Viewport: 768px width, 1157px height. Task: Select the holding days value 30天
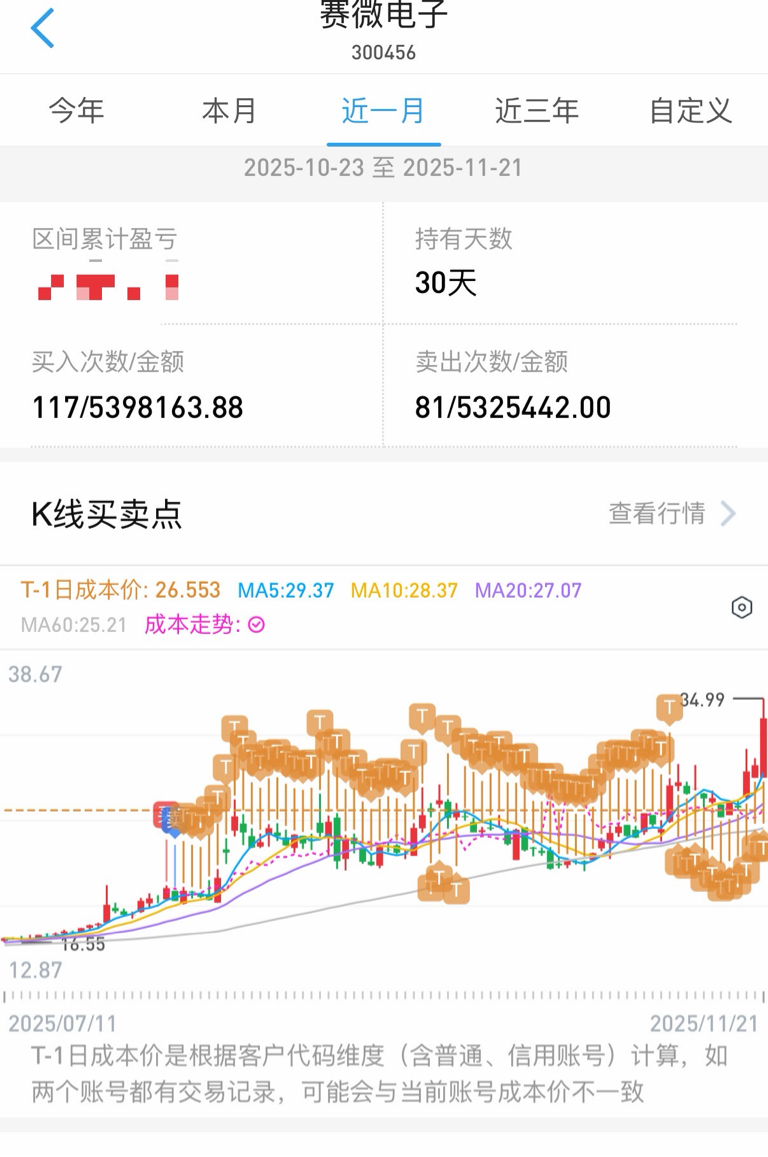(x=446, y=283)
